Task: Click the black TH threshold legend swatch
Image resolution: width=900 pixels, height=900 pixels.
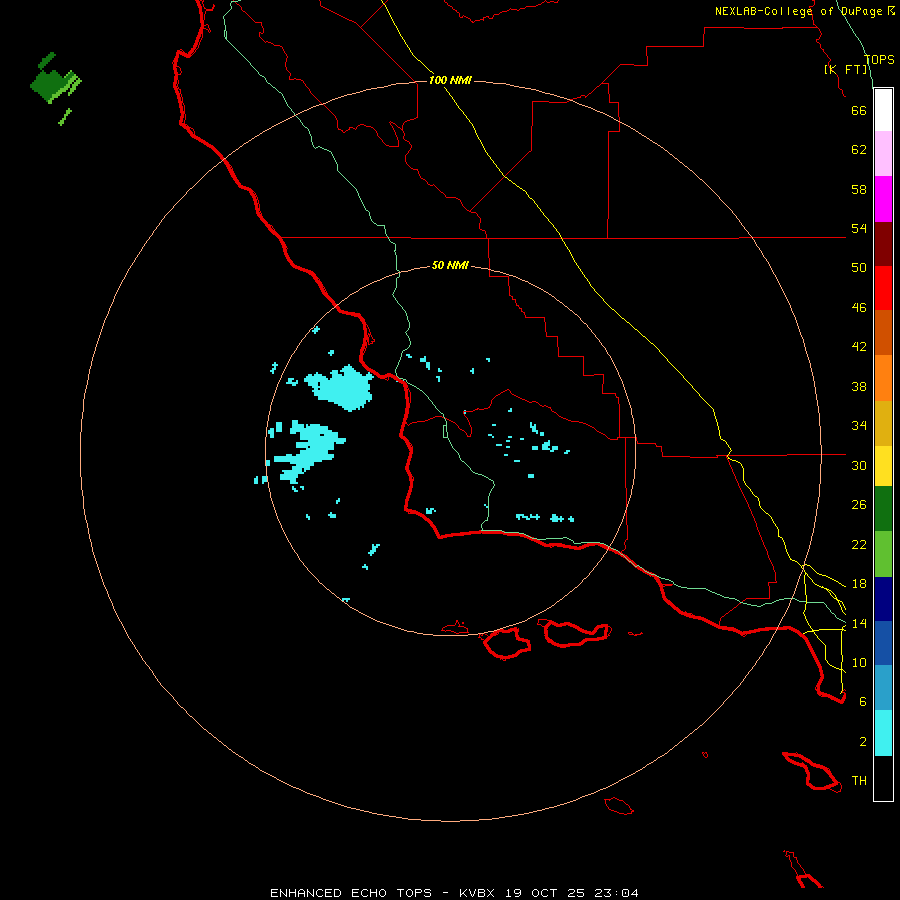Action: [883, 778]
